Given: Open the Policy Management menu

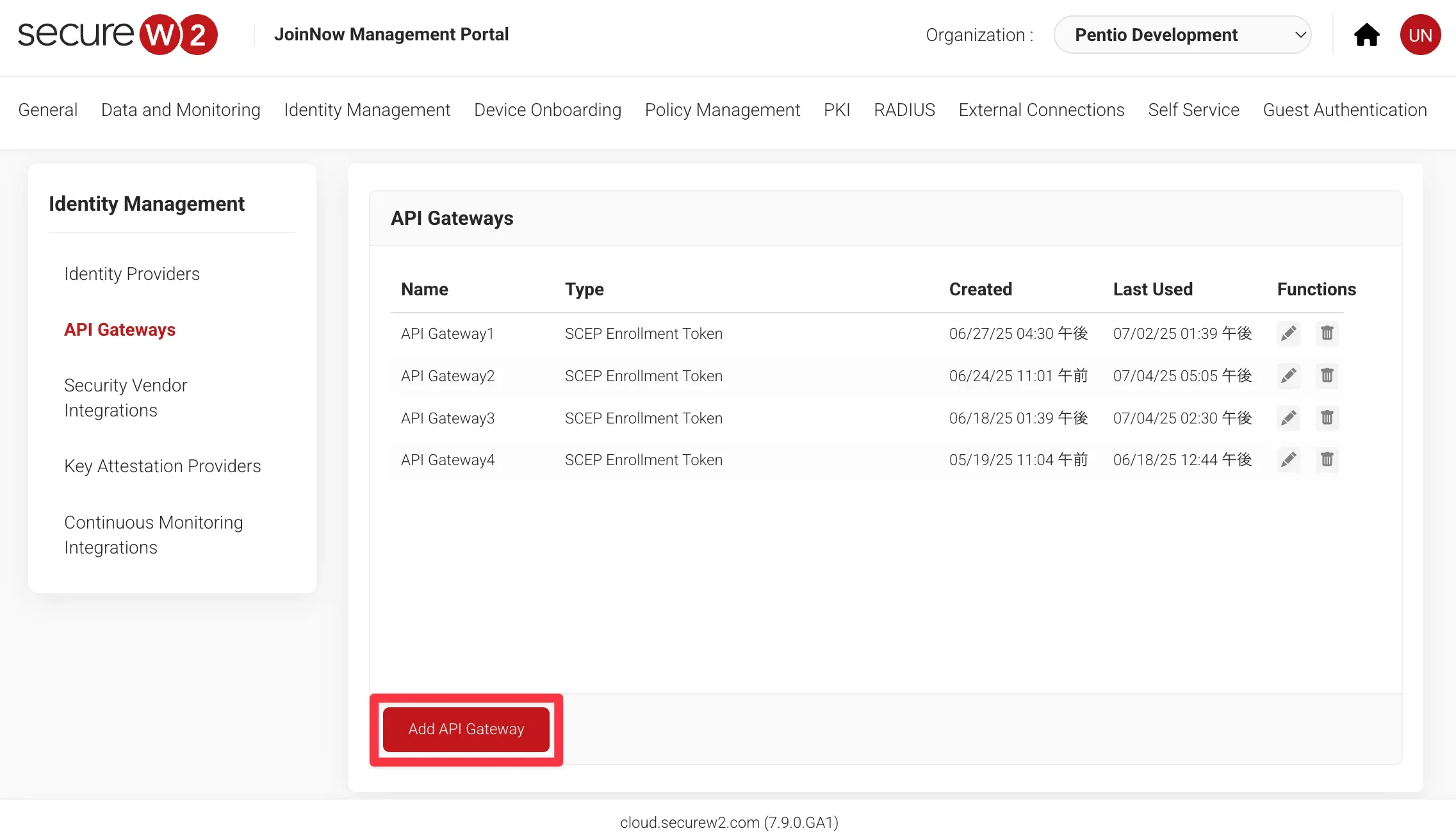Looking at the screenshot, I should 722,110.
